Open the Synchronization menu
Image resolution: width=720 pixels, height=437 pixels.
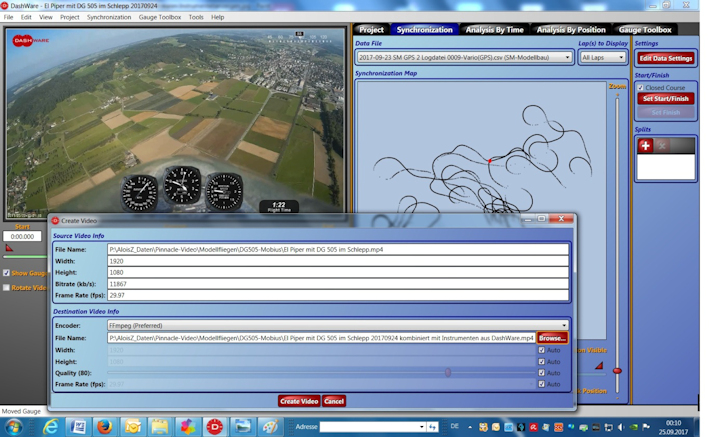click(109, 17)
